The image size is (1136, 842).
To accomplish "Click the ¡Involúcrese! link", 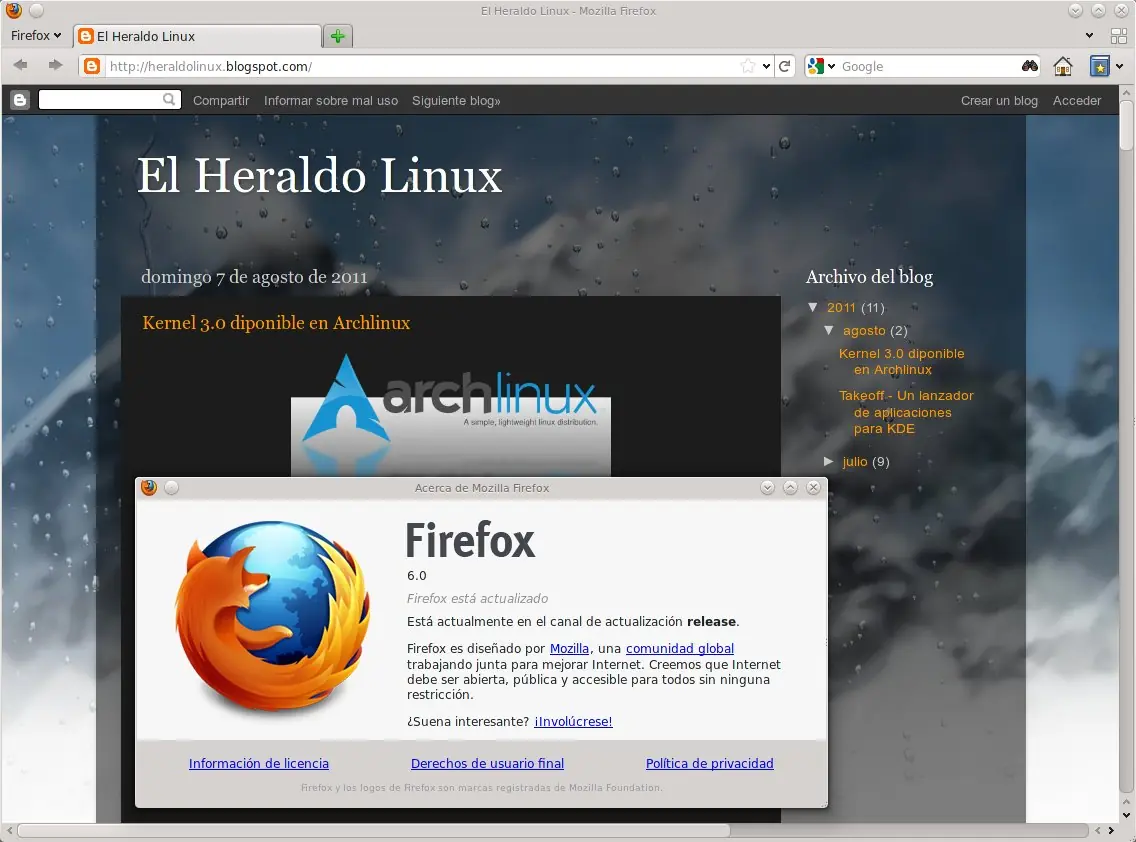I will (x=573, y=722).
